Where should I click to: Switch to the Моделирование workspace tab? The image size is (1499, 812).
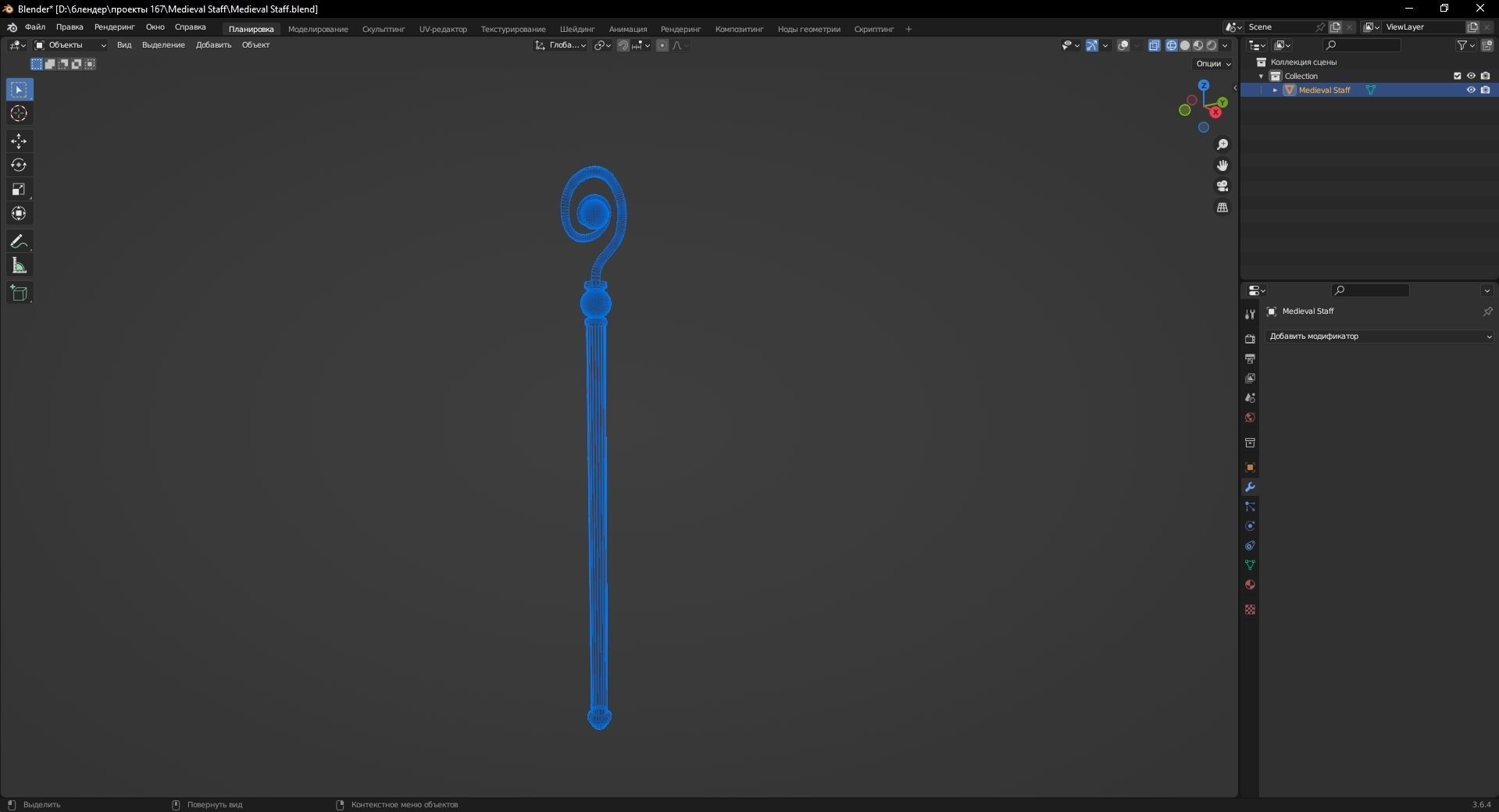(318, 29)
